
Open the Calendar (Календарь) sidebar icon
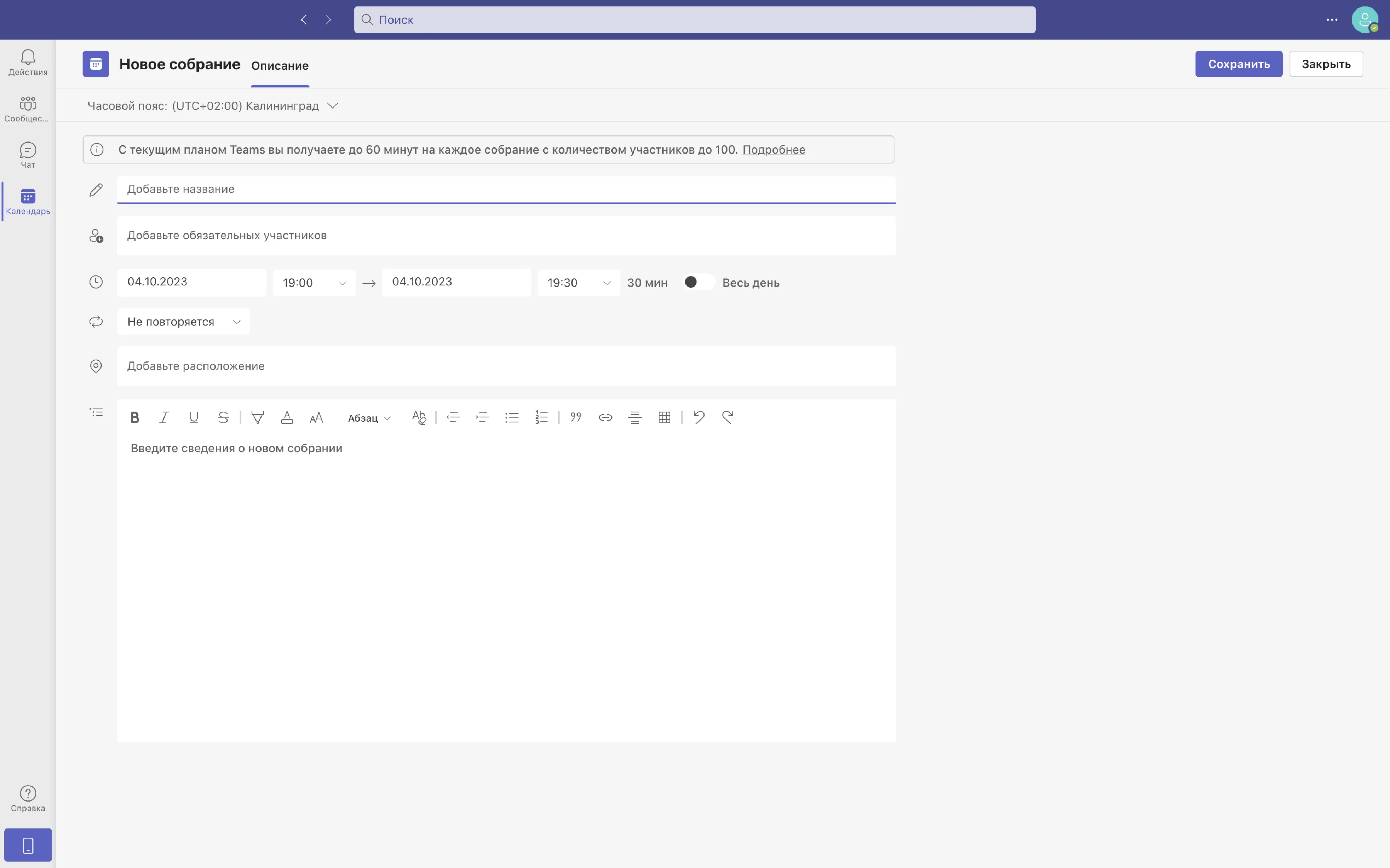[28, 202]
